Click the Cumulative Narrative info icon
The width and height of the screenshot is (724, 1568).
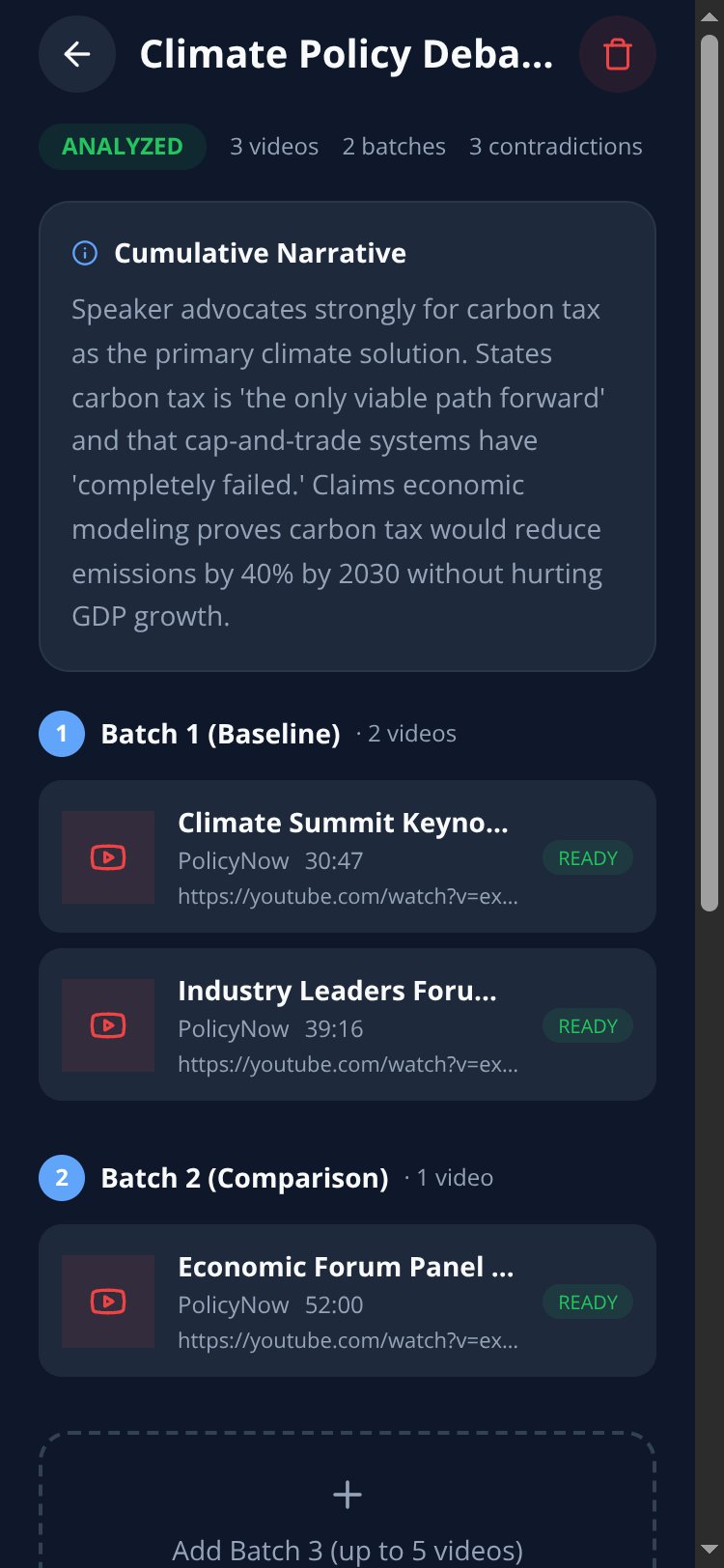85,253
